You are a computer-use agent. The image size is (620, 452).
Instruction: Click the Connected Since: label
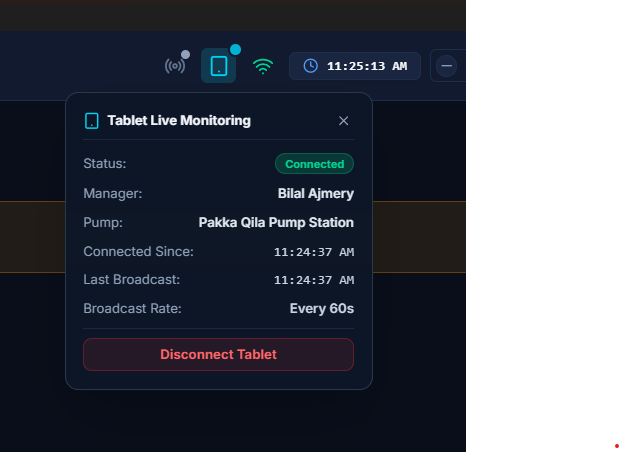tap(138, 252)
